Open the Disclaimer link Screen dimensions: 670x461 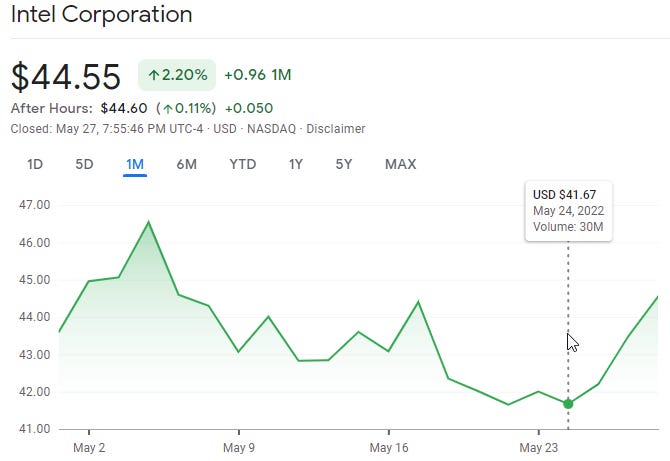(335, 129)
